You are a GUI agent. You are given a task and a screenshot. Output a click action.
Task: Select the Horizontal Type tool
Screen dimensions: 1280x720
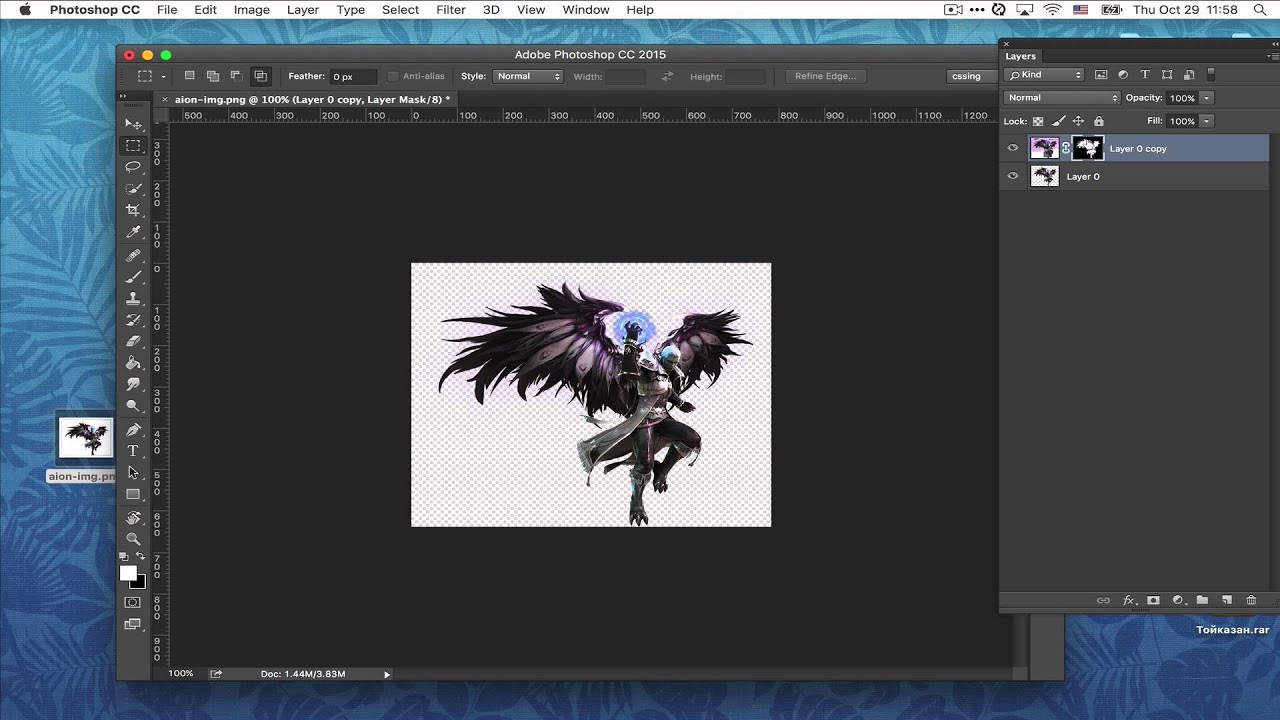(133, 451)
